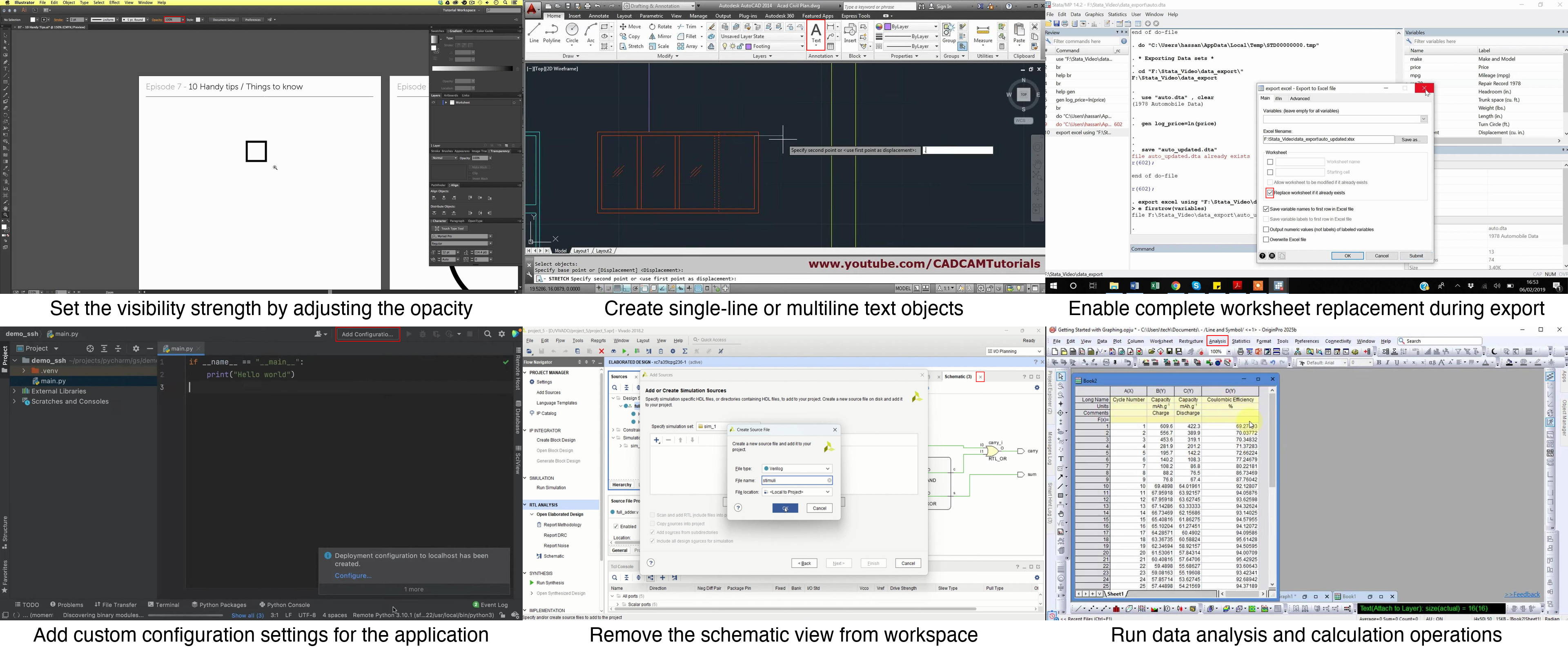This screenshot has height=653, width=1568.
Task: Click the reset R icon in export excel dialog
Action: tap(1272, 256)
